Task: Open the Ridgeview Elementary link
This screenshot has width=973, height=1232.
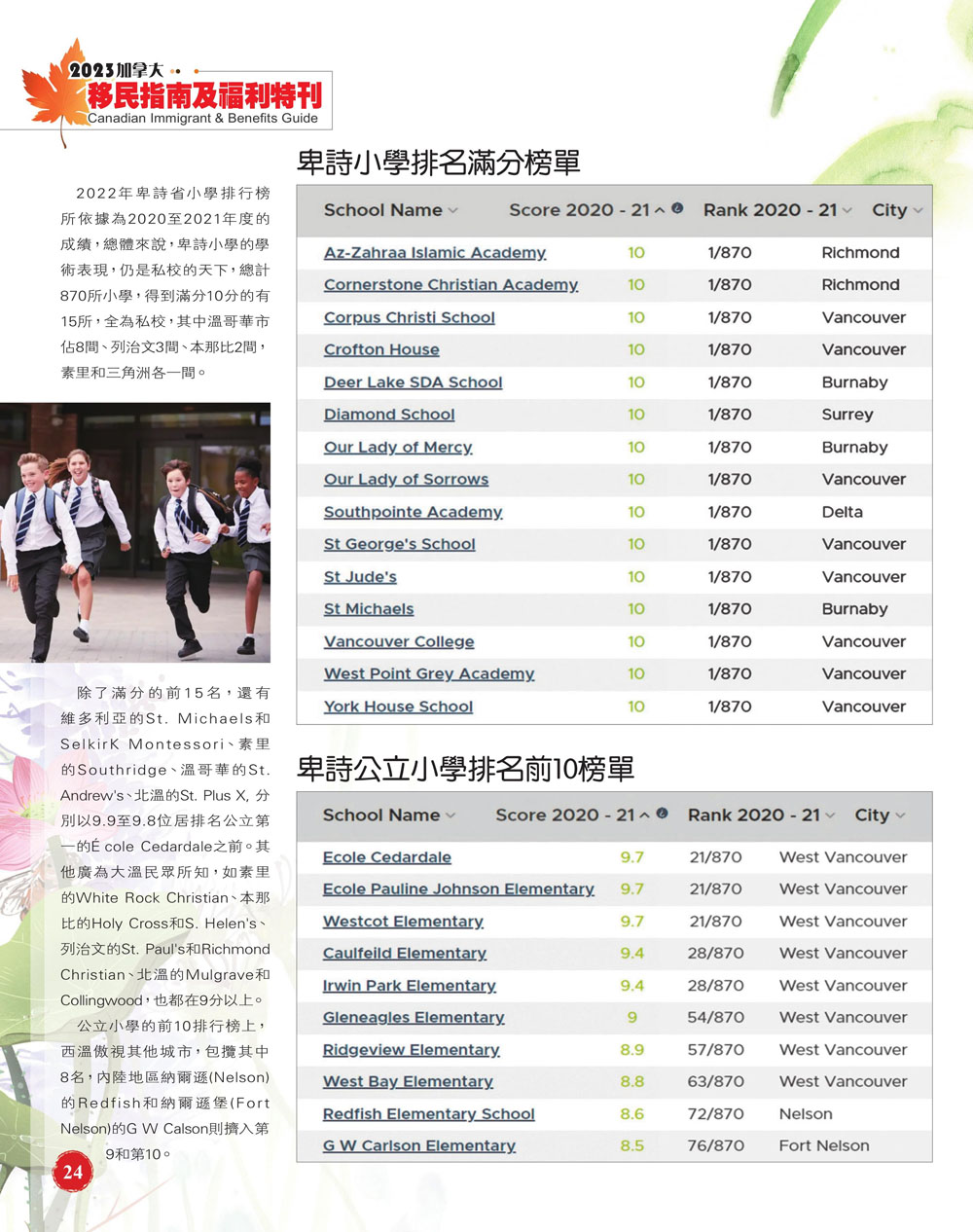Action: (x=412, y=1049)
